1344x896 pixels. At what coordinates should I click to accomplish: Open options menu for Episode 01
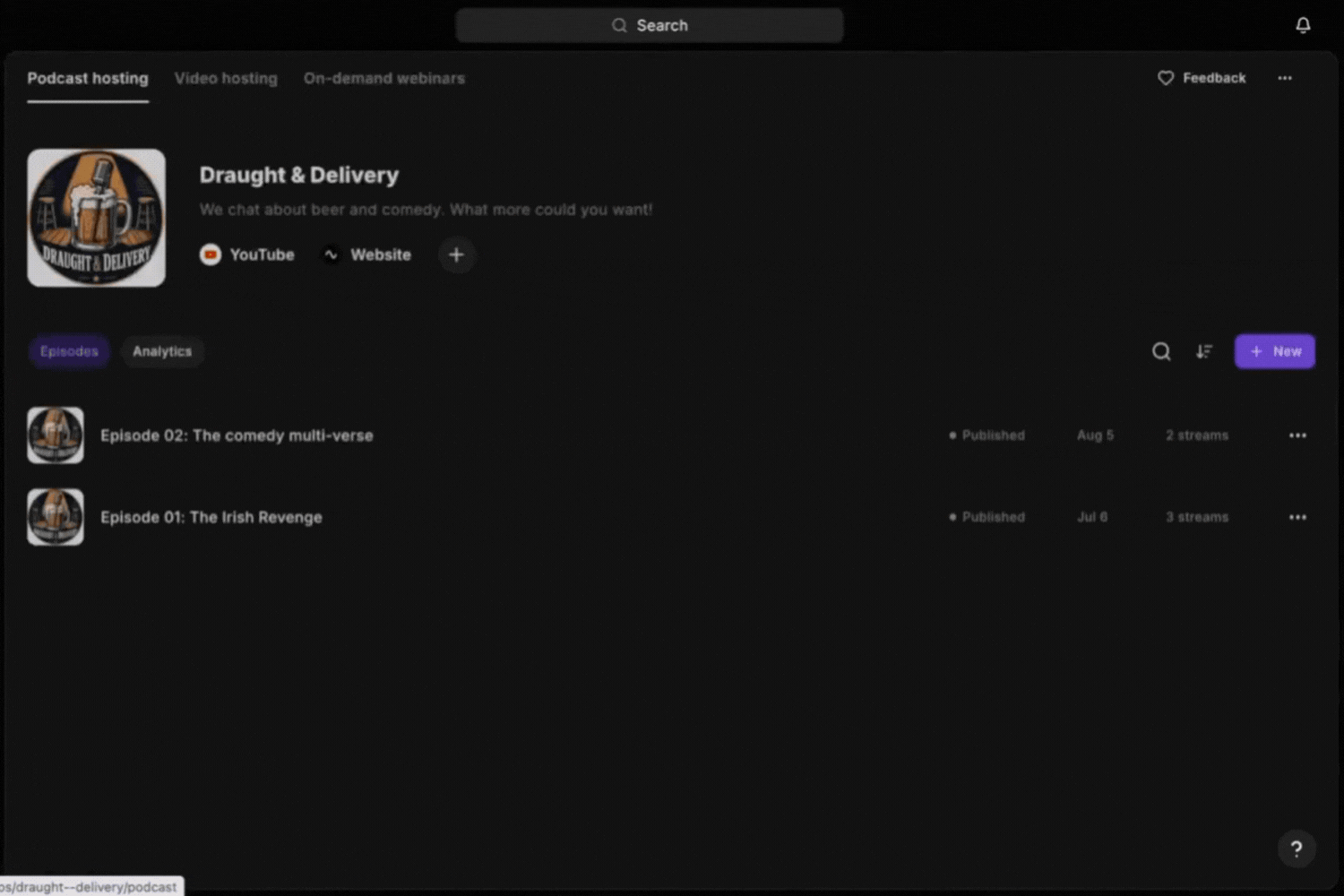click(x=1297, y=517)
